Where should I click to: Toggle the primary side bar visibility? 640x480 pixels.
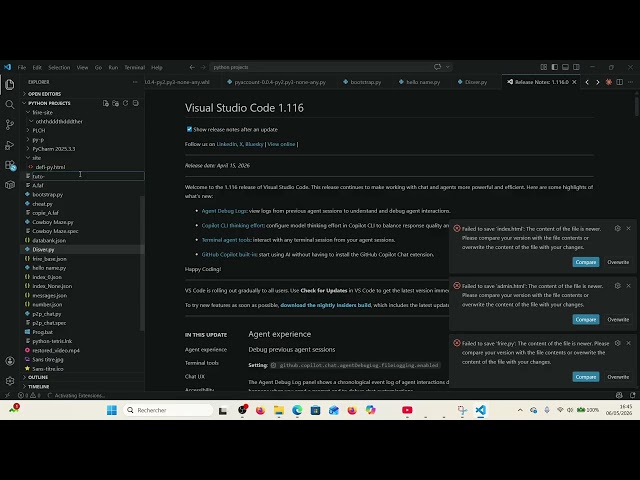coord(554,67)
